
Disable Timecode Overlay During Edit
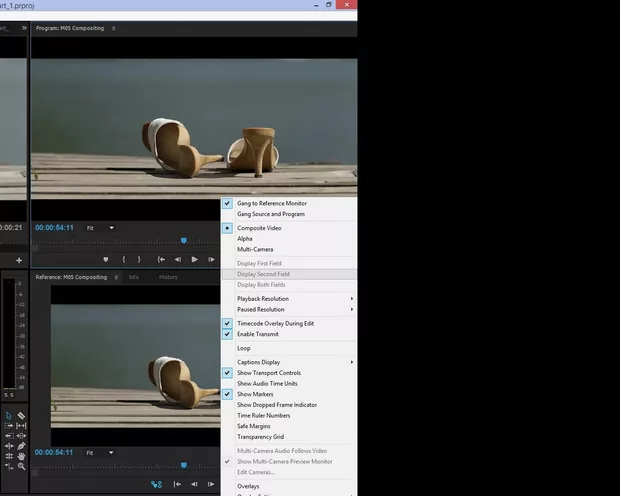point(275,323)
